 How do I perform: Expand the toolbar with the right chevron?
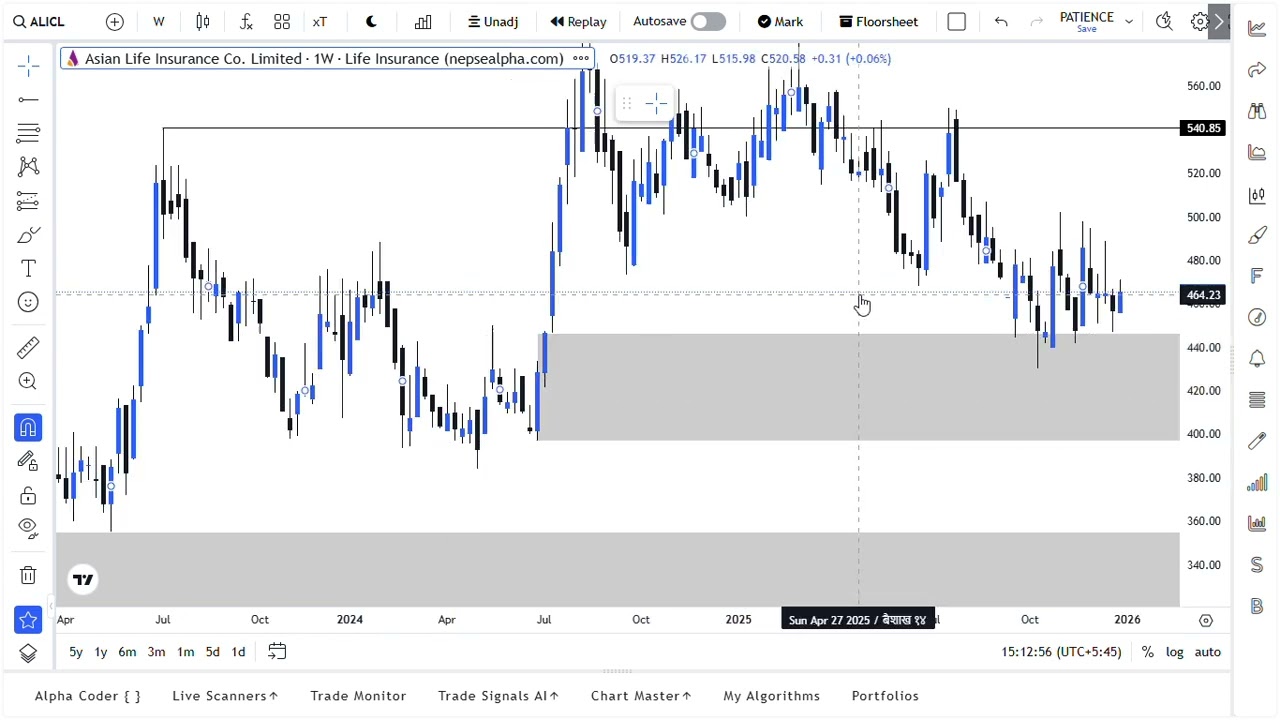click(x=1218, y=21)
